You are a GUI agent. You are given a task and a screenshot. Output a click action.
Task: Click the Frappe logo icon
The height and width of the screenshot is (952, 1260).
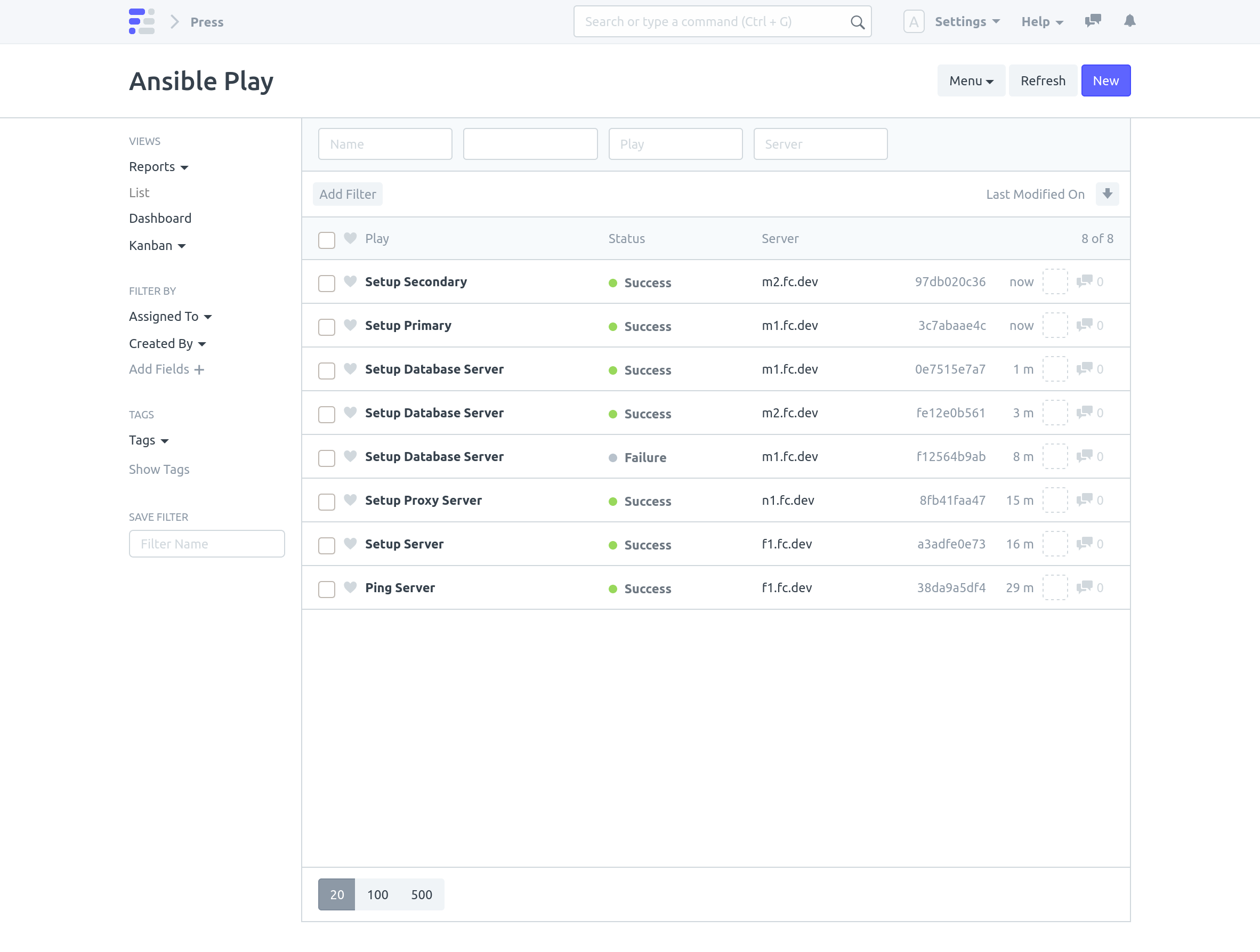tap(142, 21)
